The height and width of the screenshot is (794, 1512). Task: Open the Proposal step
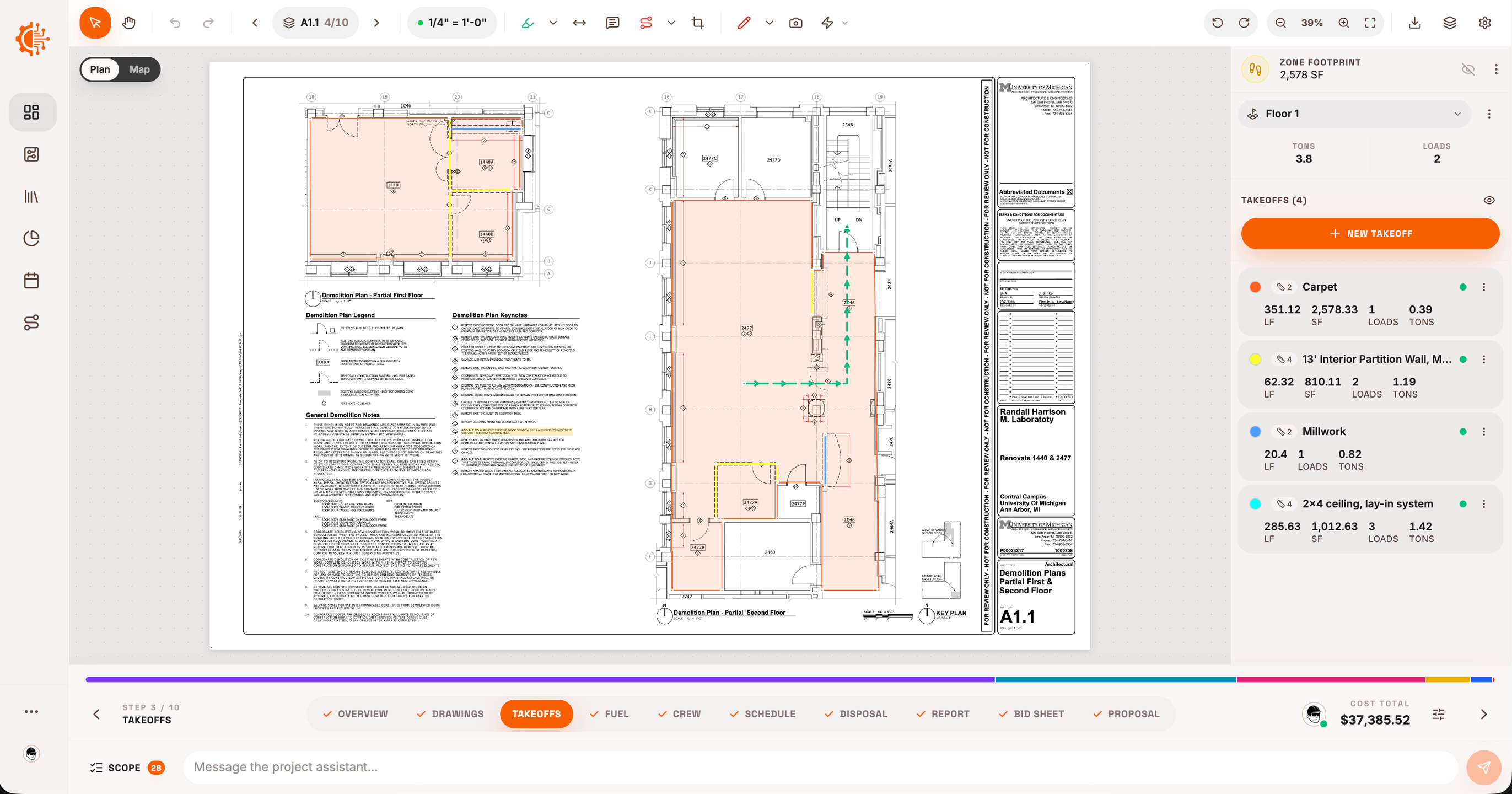(1126, 714)
